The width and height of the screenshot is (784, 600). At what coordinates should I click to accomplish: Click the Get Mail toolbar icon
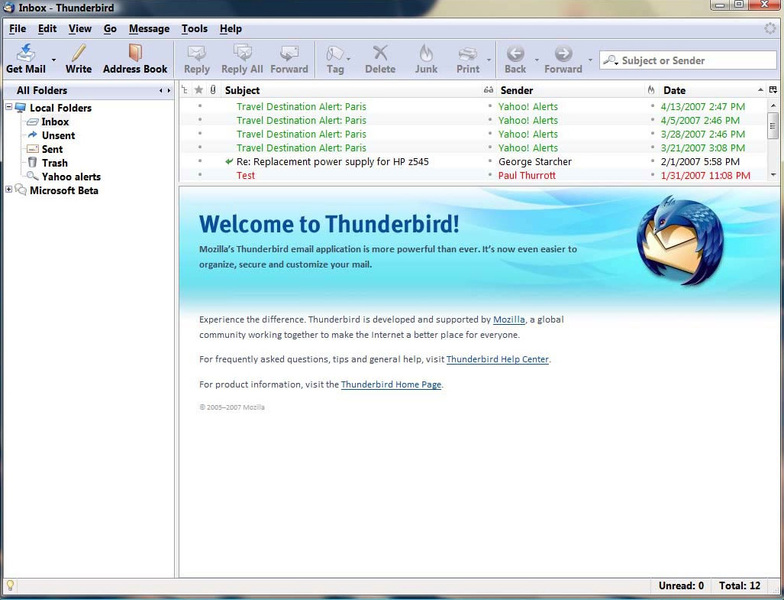coord(26,53)
